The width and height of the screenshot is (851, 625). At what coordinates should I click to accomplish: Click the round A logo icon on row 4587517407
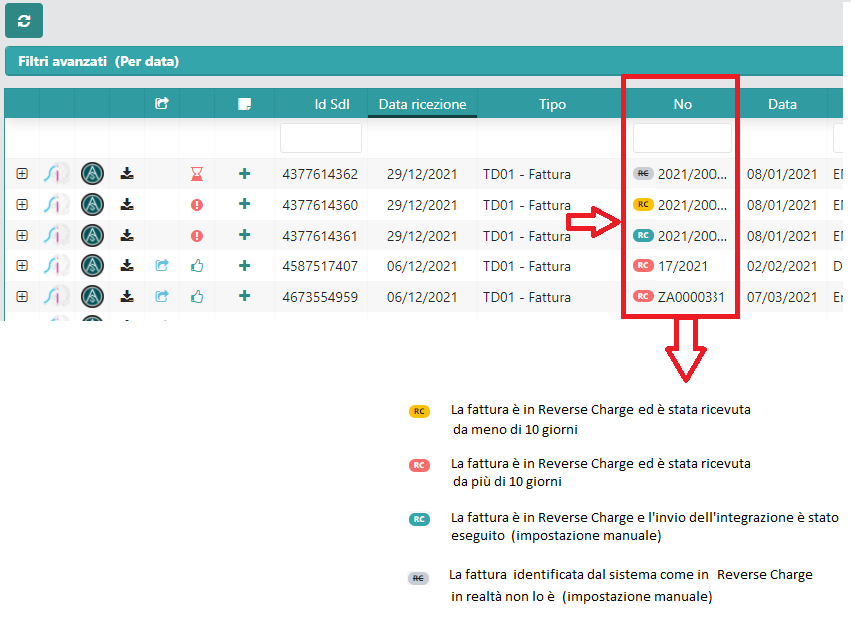[x=92, y=266]
